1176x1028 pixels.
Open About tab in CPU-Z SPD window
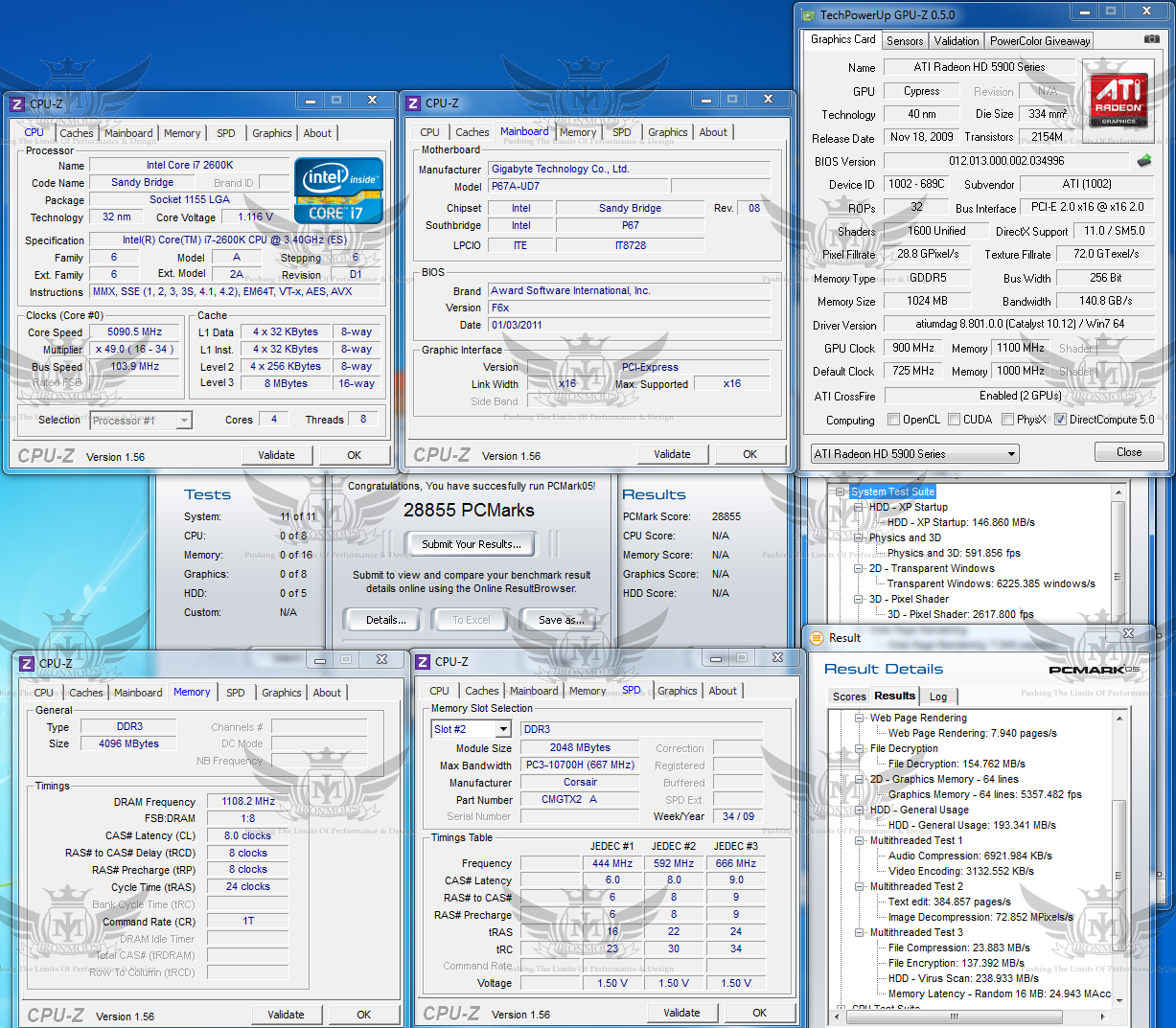point(723,691)
